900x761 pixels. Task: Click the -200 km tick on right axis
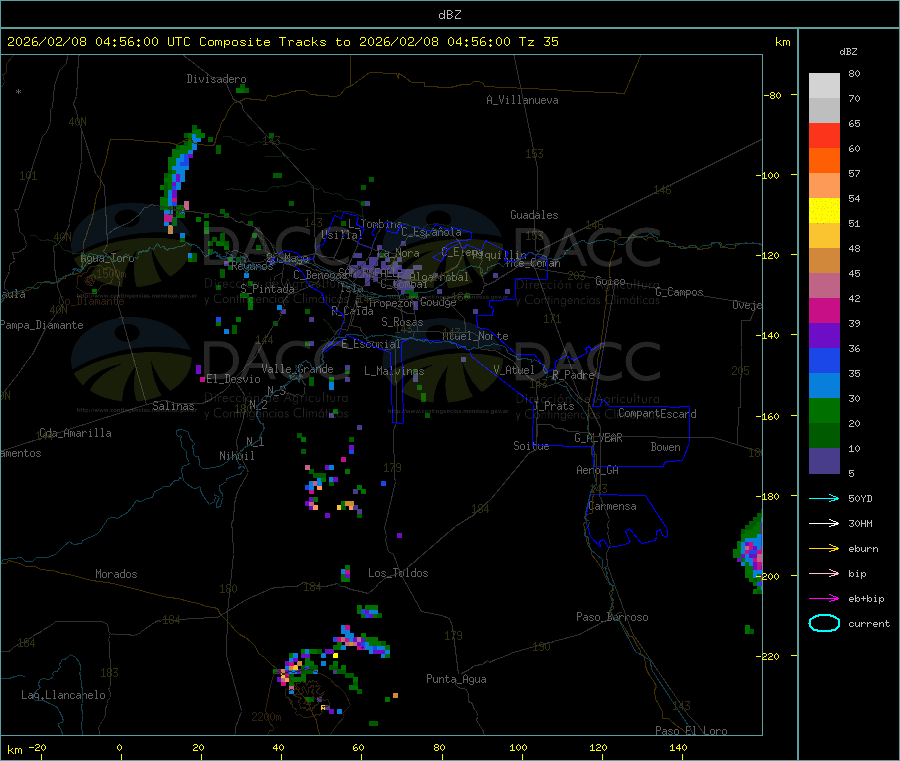(x=770, y=576)
